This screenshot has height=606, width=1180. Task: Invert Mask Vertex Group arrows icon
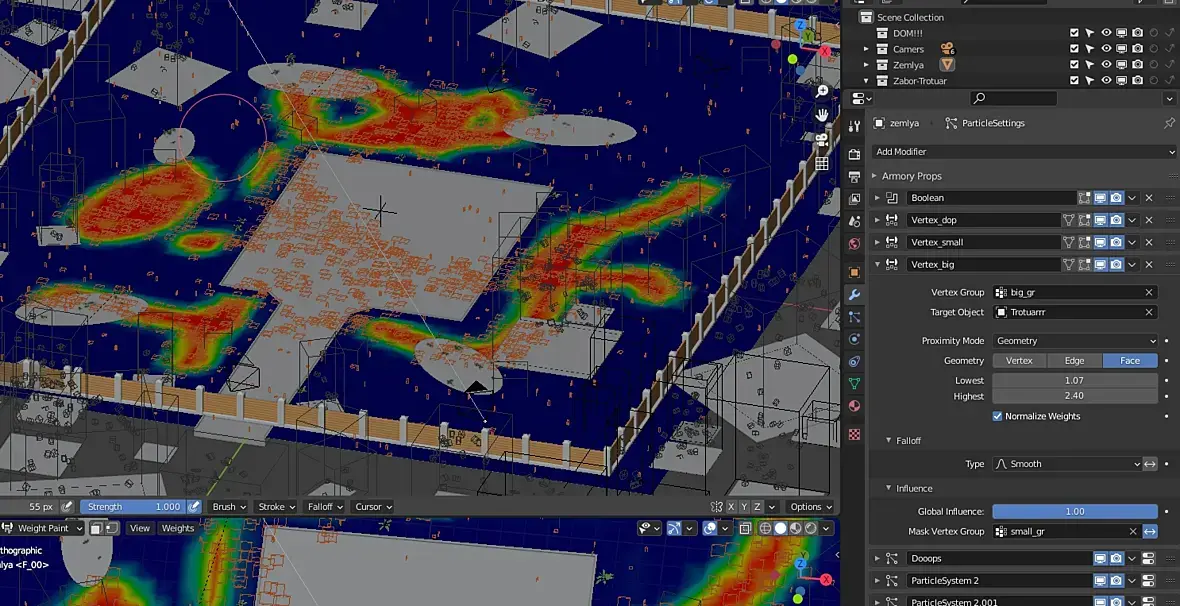click(1150, 531)
